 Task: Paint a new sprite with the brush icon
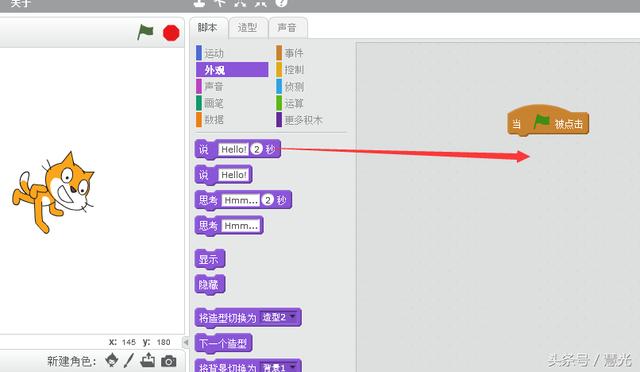pyautogui.click(x=129, y=360)
